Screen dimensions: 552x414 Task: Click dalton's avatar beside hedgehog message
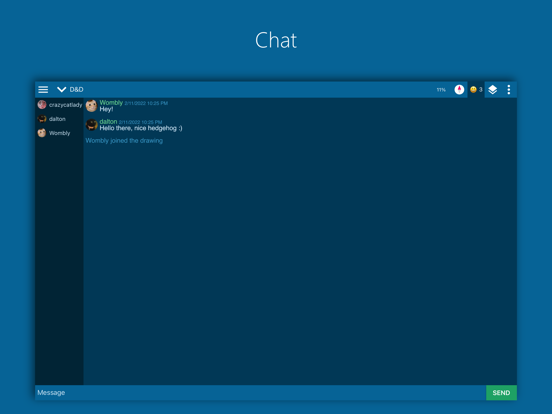(x=91, y=125)
